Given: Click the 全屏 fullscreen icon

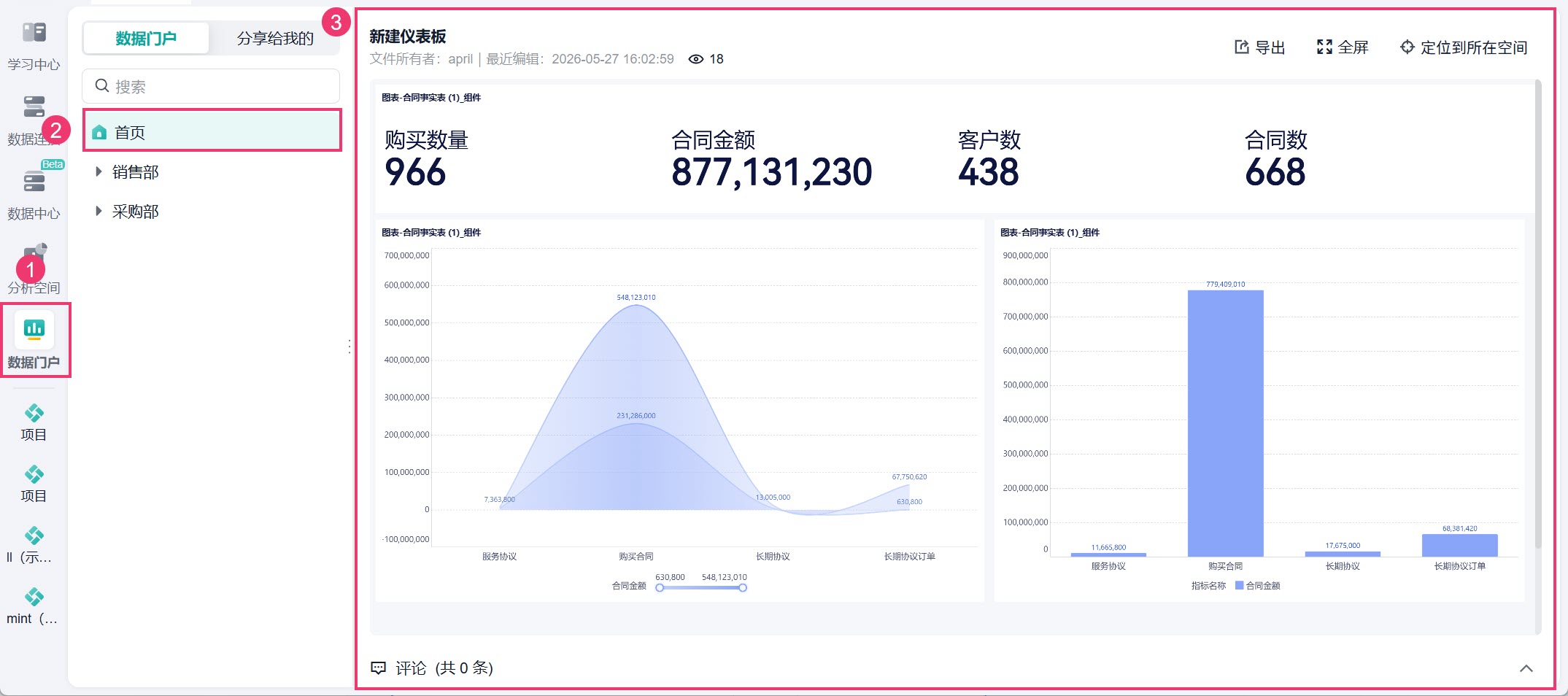Looking at the screenshot, I should tap(1324, 47).
